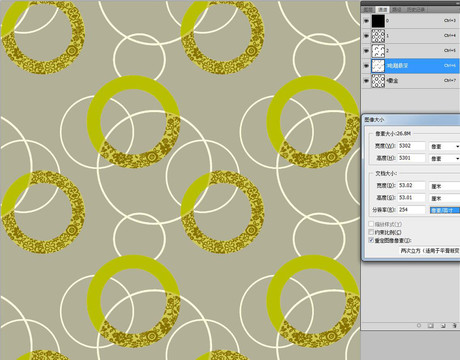Switch to the 路径 (Paths) tab
The image size is (460, 360).
397,10
